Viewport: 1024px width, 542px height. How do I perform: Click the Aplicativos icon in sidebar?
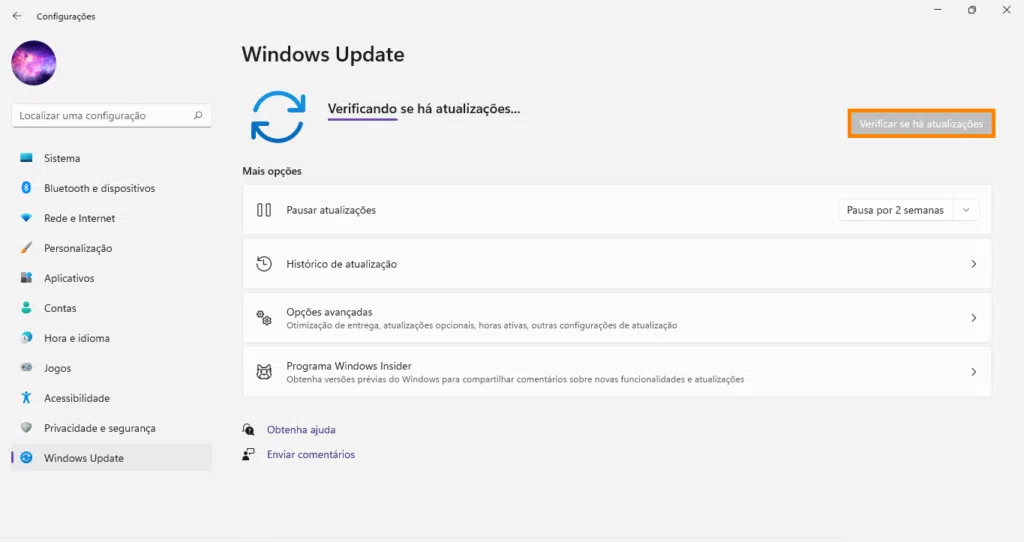(x=26, y=278)
